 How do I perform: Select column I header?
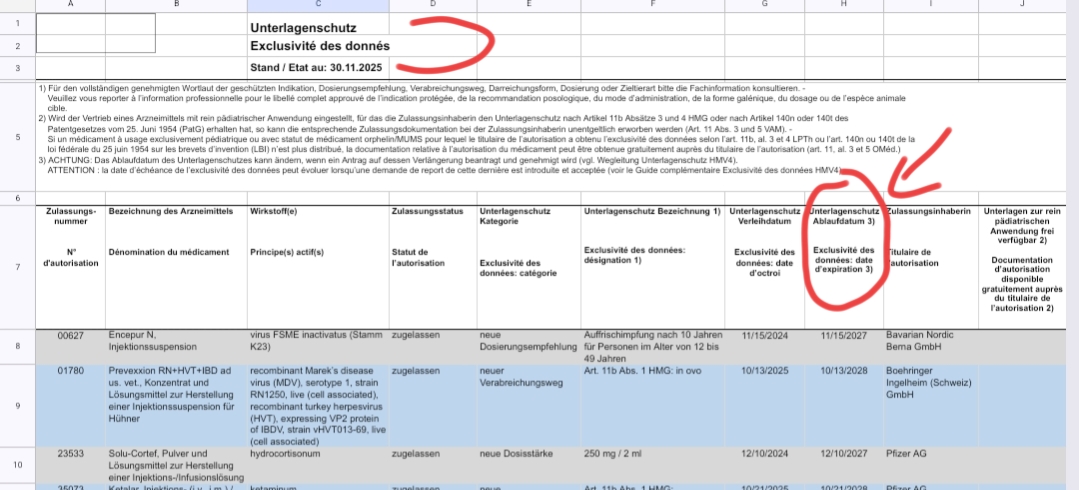pos(931,6)
